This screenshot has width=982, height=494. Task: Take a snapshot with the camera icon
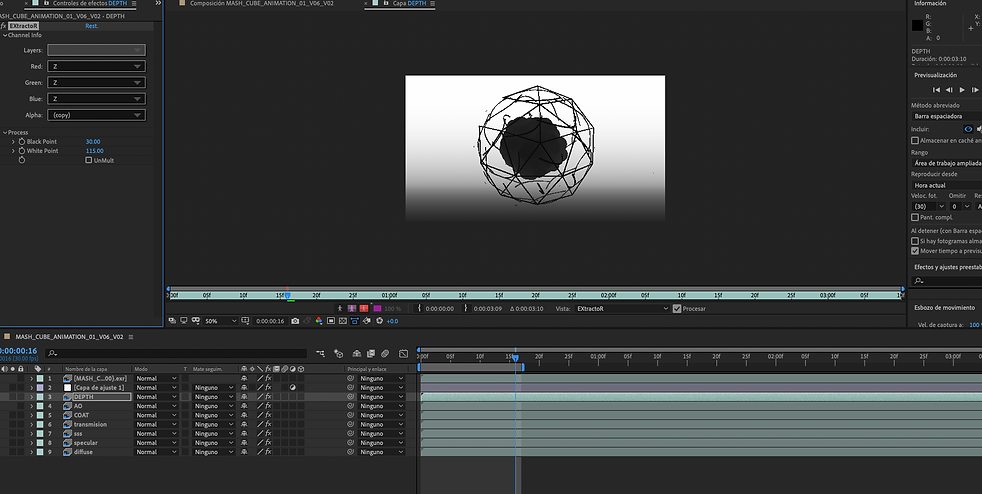295,321
